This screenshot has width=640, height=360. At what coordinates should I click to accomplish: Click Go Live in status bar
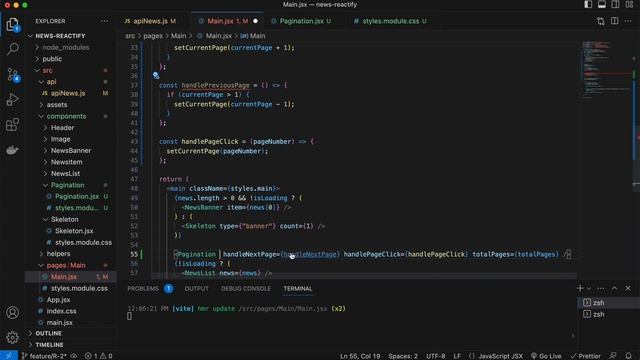546,356
